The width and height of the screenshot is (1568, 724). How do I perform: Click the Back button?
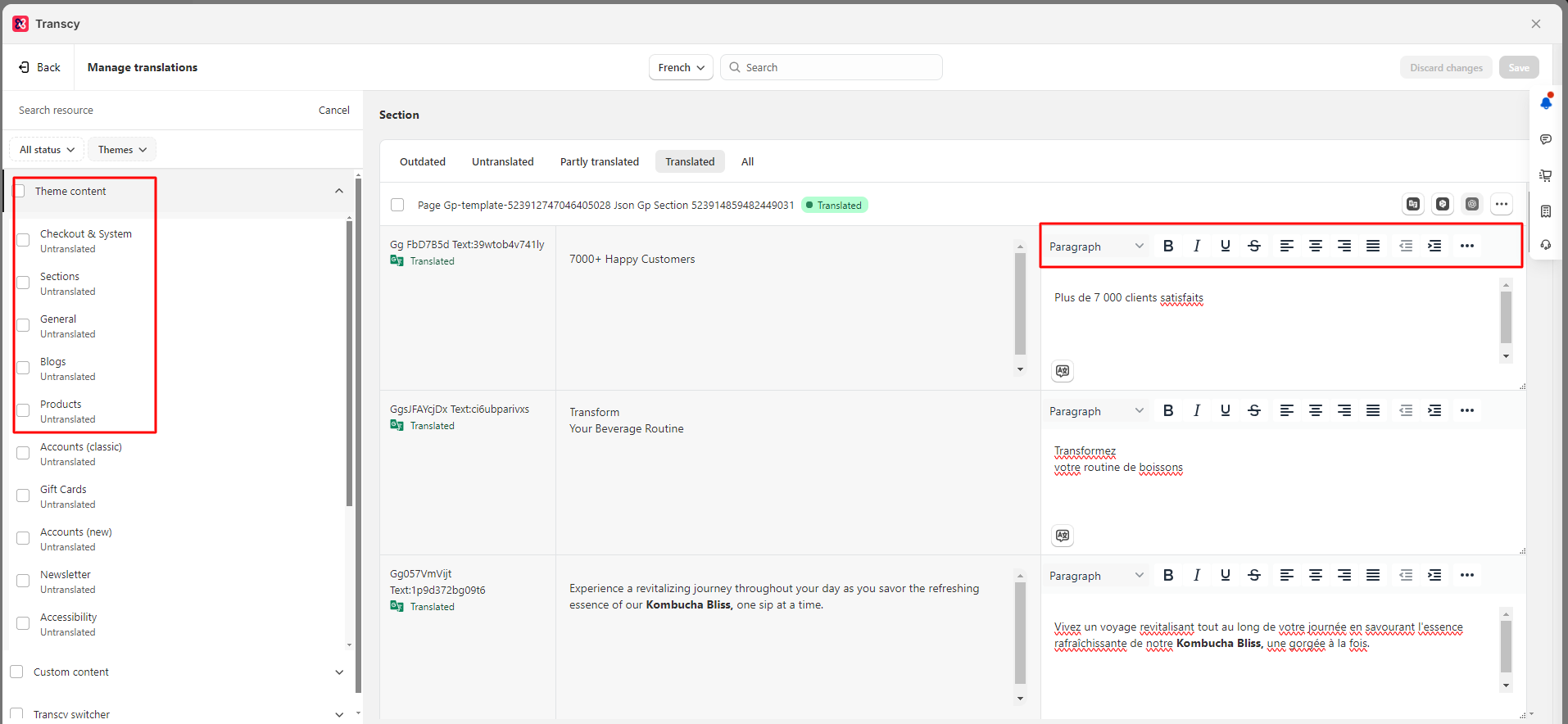tap(39, 67)
